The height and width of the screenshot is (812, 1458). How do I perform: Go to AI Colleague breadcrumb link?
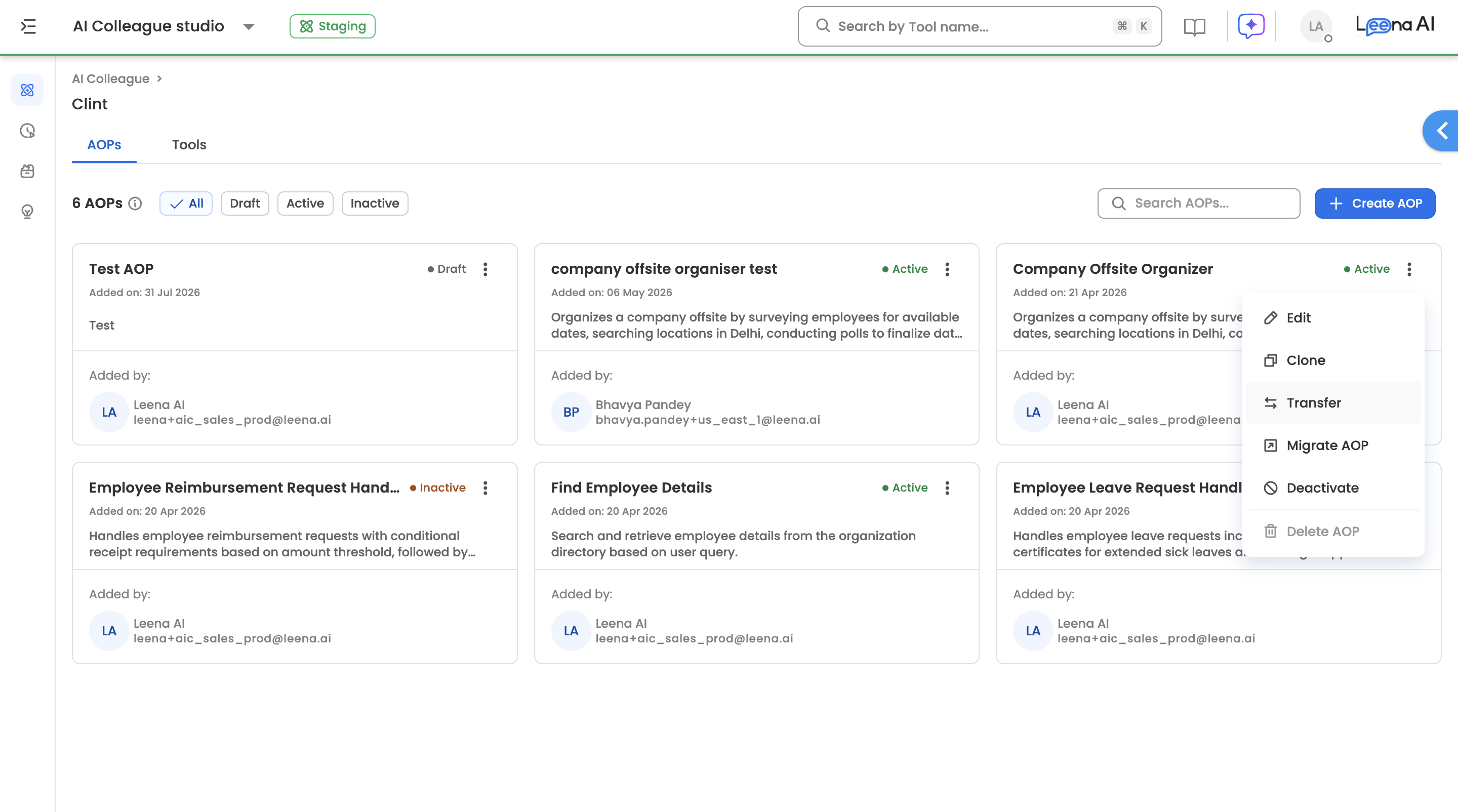[110, 78]
